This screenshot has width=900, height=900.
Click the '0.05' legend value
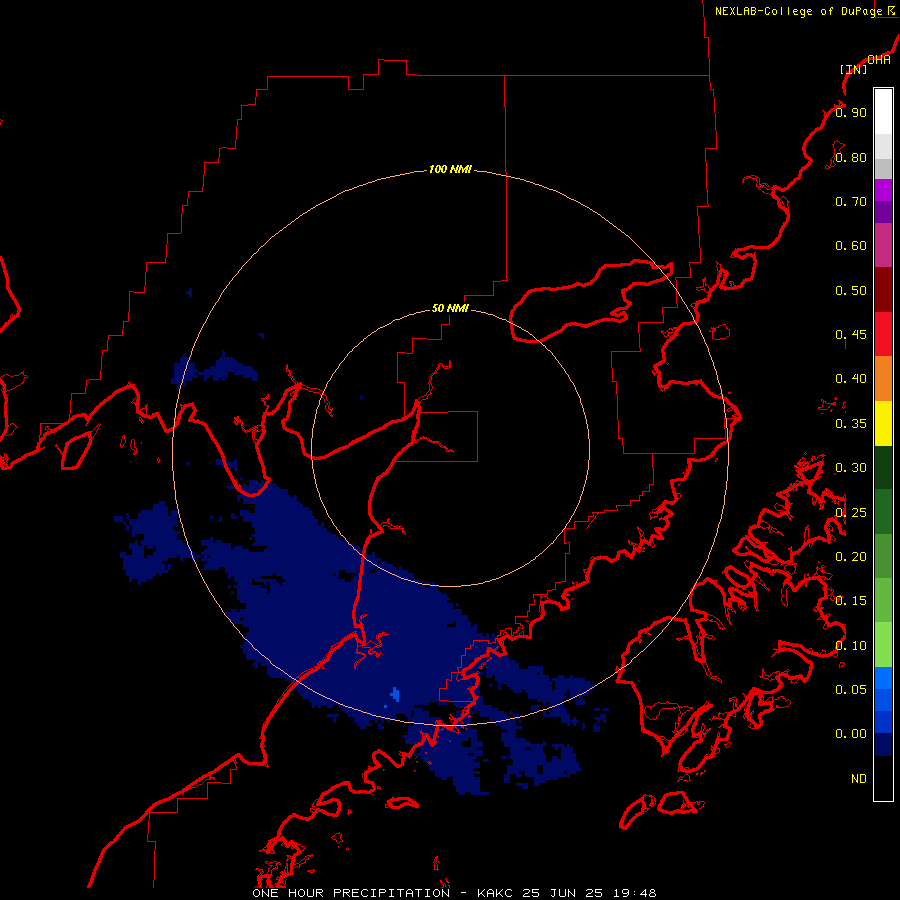(851, 690)
